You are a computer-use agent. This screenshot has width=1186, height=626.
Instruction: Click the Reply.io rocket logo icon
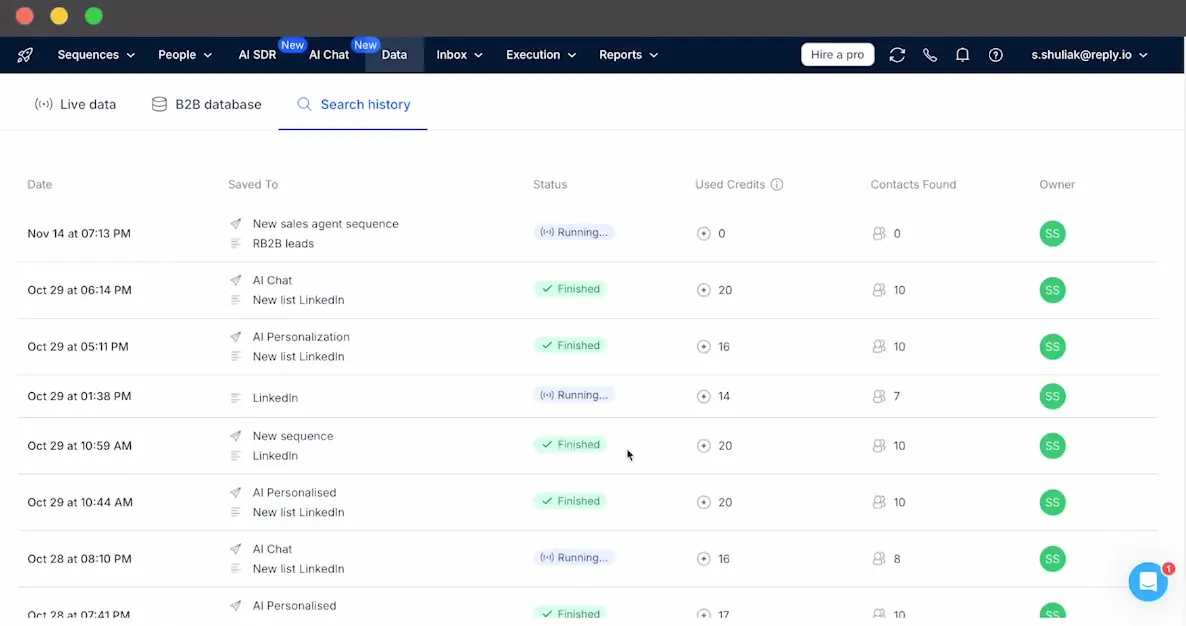[x=24, y=55]
